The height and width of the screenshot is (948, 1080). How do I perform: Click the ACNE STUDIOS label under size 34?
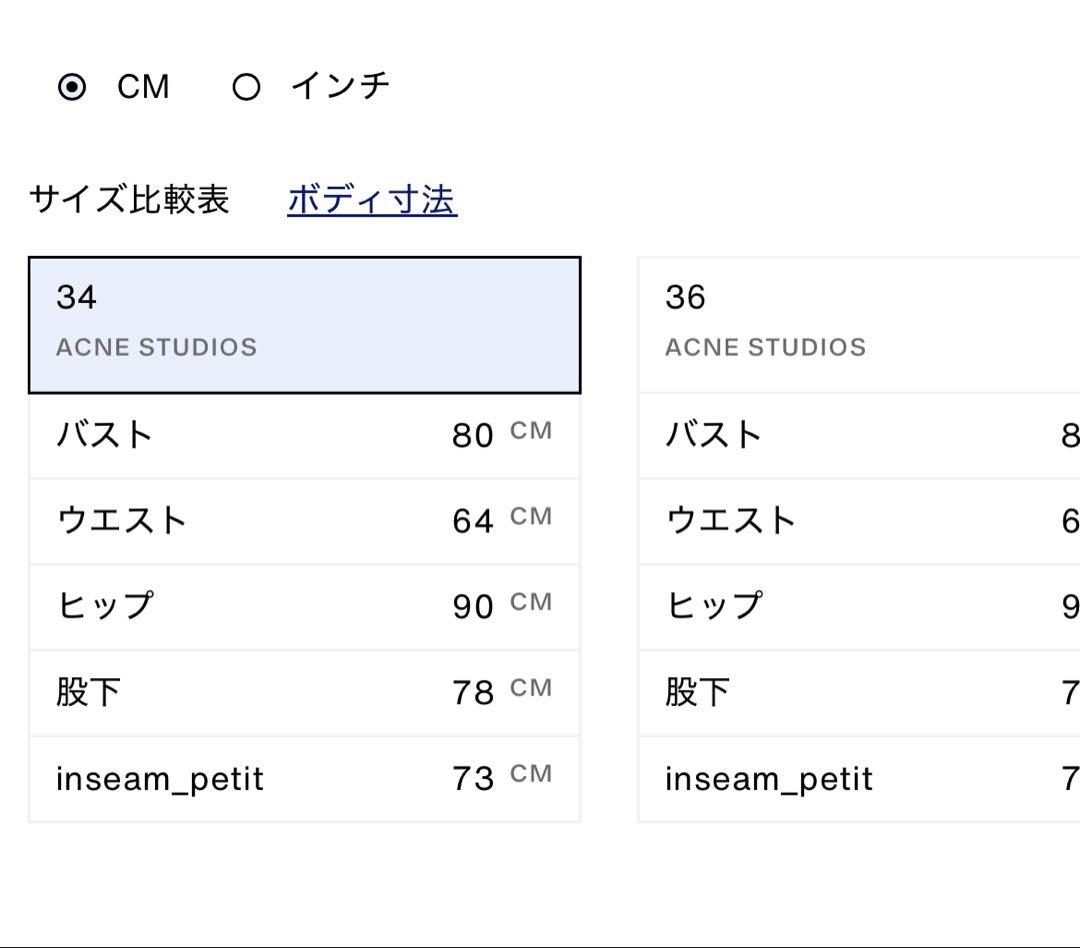155,348
